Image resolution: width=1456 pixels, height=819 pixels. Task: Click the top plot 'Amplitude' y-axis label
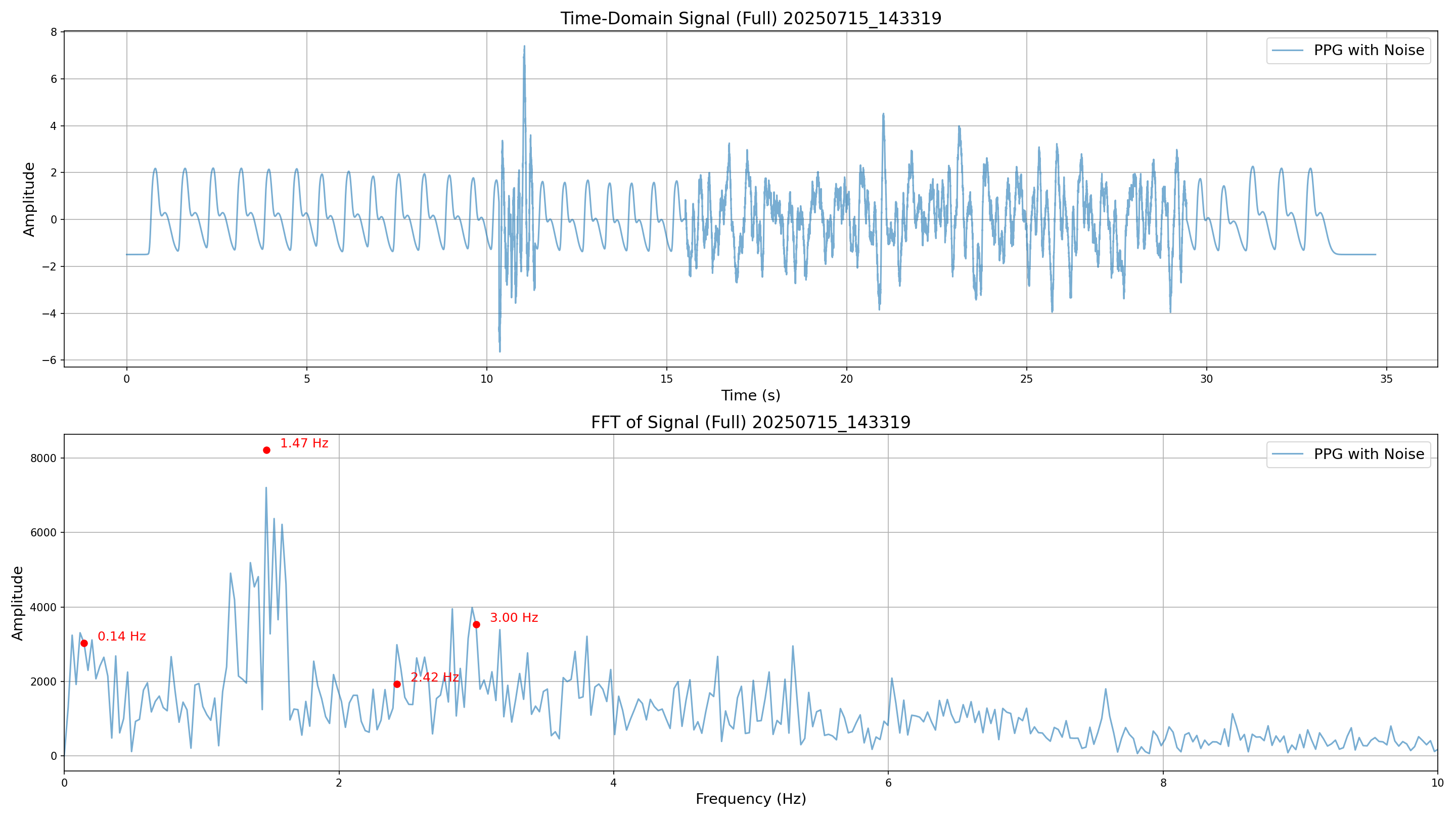(29, 199)
